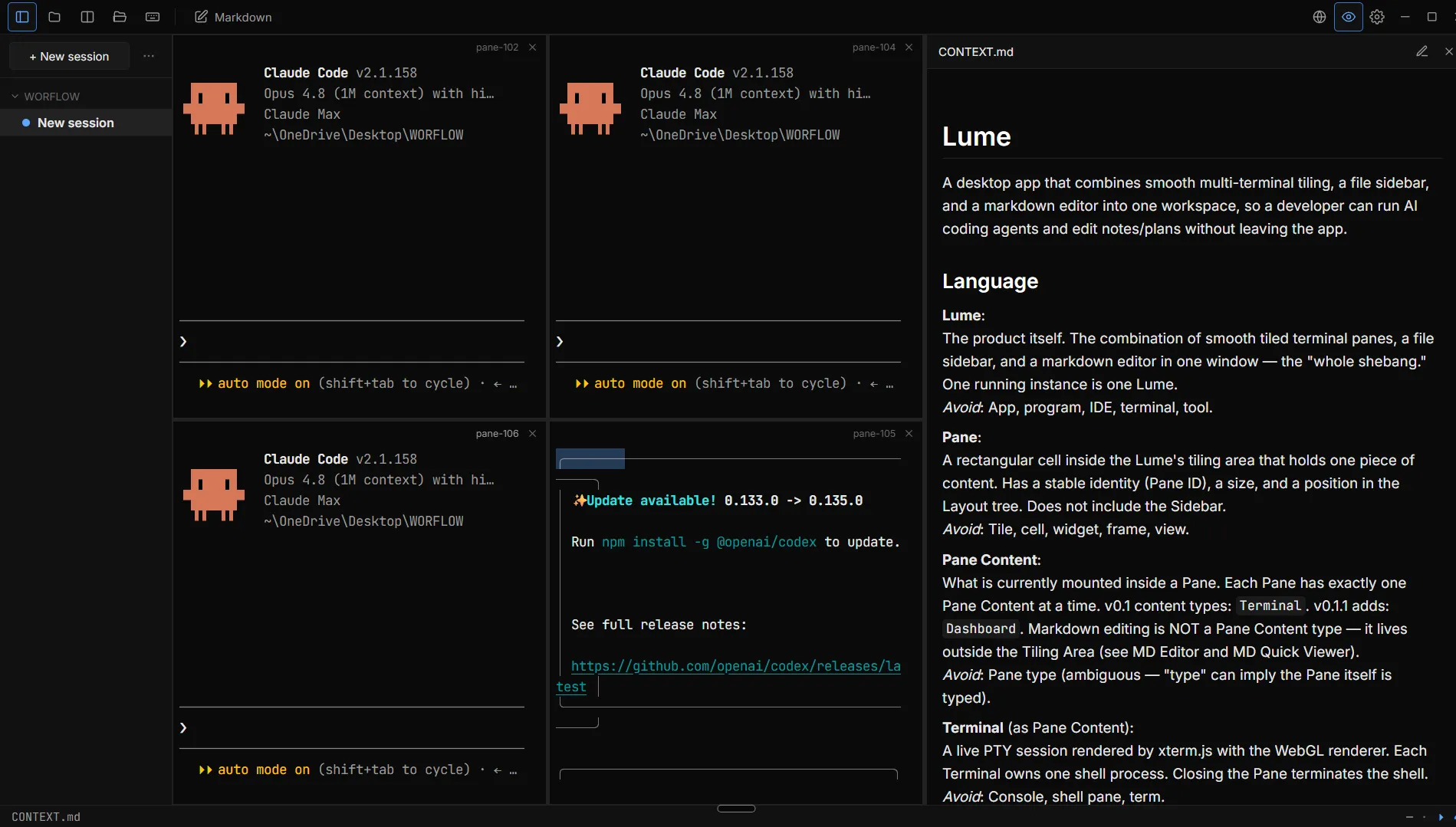This screenshot has height=827, width=1456.
Task: Close pane-106 with its X icon
Action: 532,434
